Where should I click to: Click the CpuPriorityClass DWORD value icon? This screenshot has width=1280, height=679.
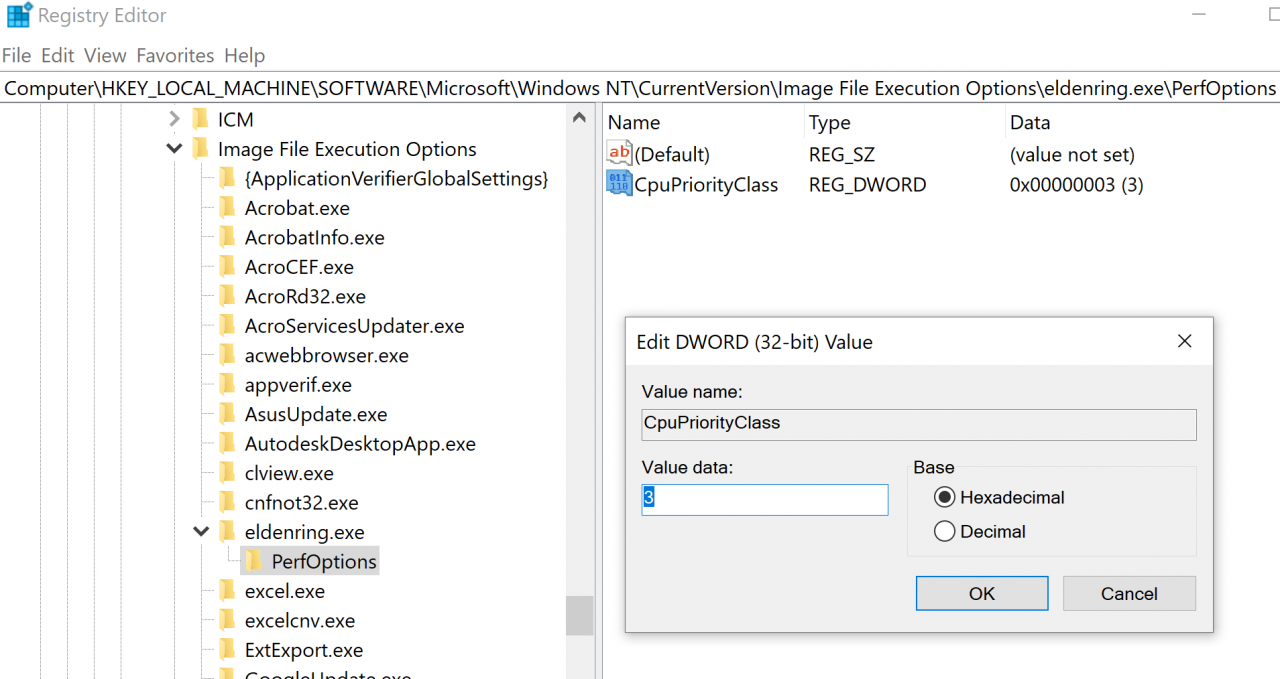pyautogui.click(x=620, y=184)
